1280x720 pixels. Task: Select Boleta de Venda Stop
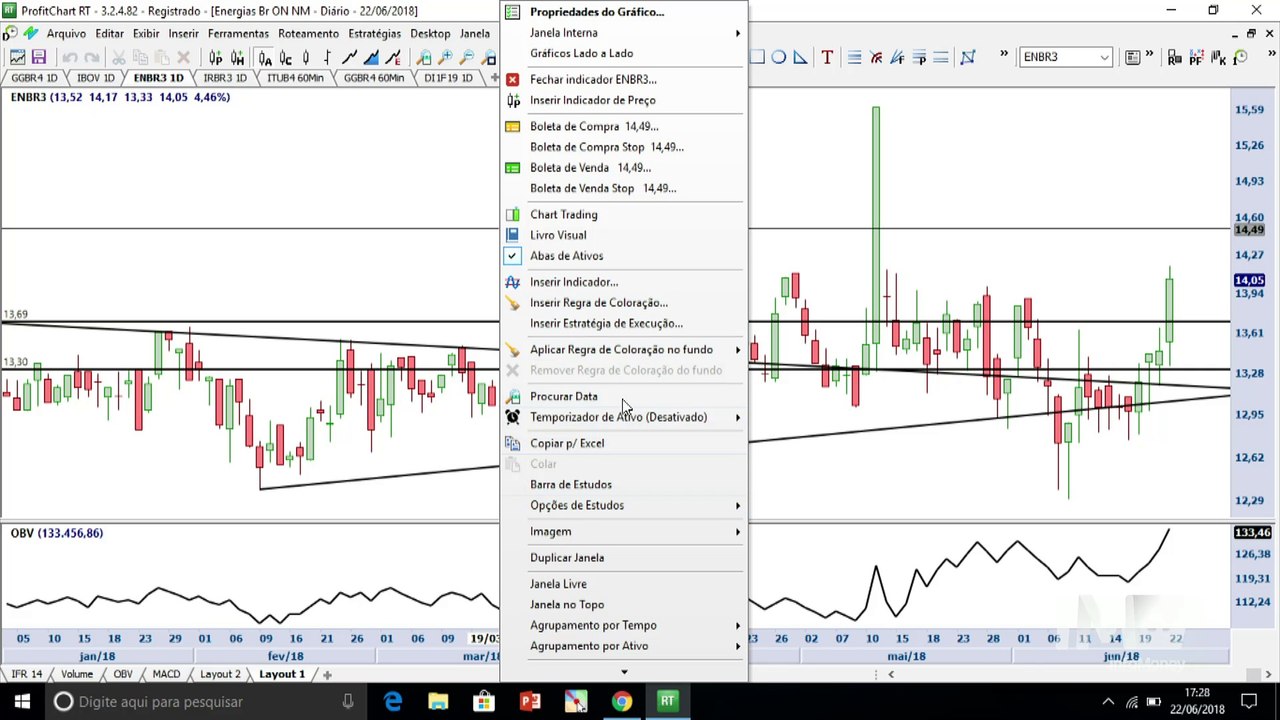pos(625,188)
